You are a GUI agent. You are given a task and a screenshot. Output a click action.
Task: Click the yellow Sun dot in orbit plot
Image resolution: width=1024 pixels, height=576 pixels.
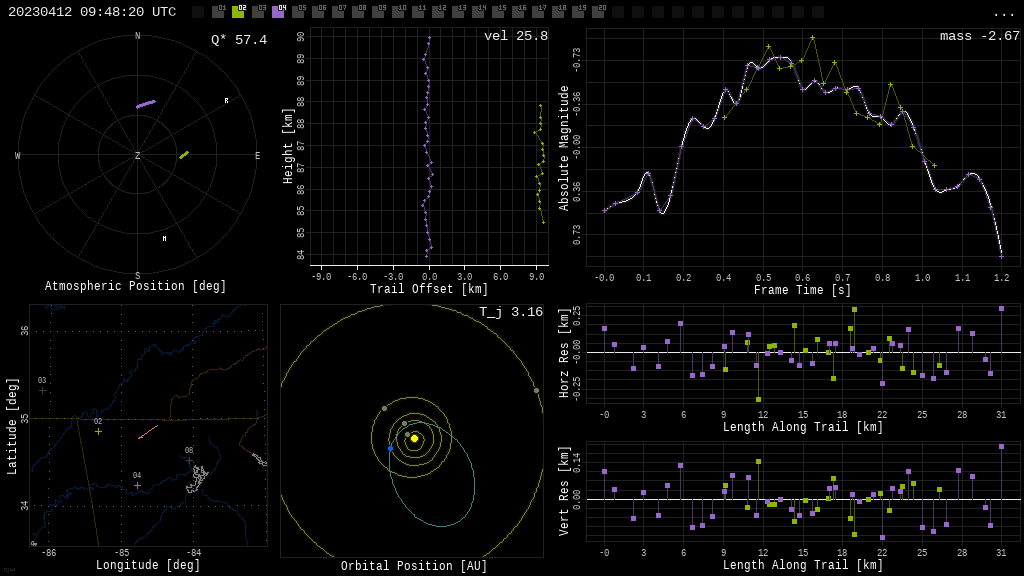(414, 438)
